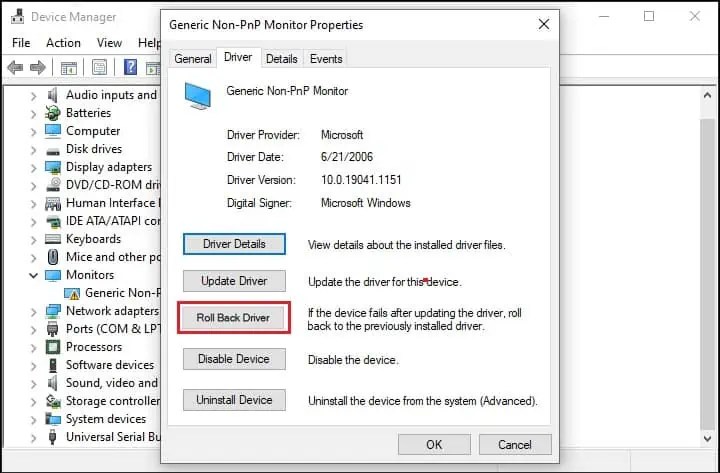Click the Software devices icon

[53, 365]
